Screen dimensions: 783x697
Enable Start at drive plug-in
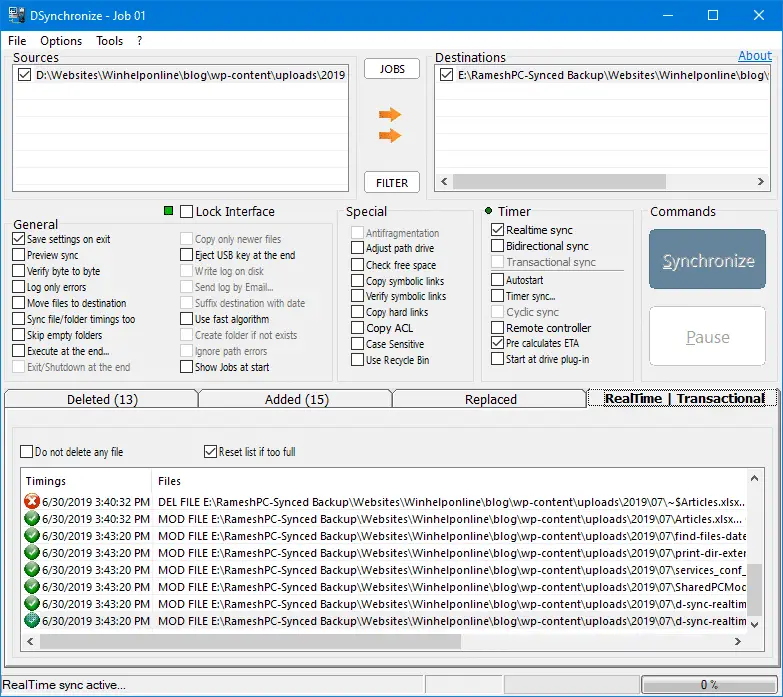(x=497, y=358)
